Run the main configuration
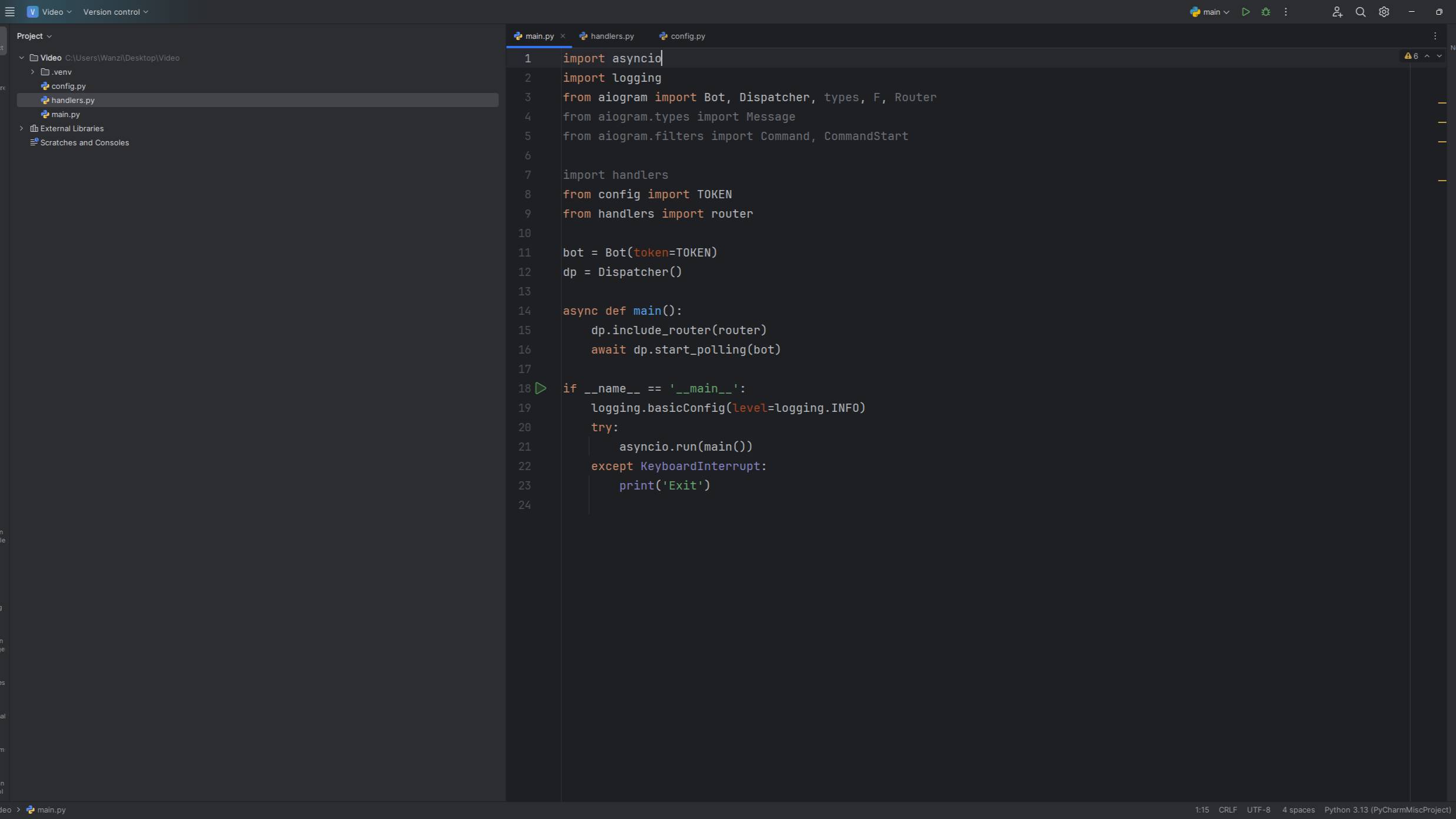Image resolution: width=1456 pixels, height=819 pixels. (1245, 12)
